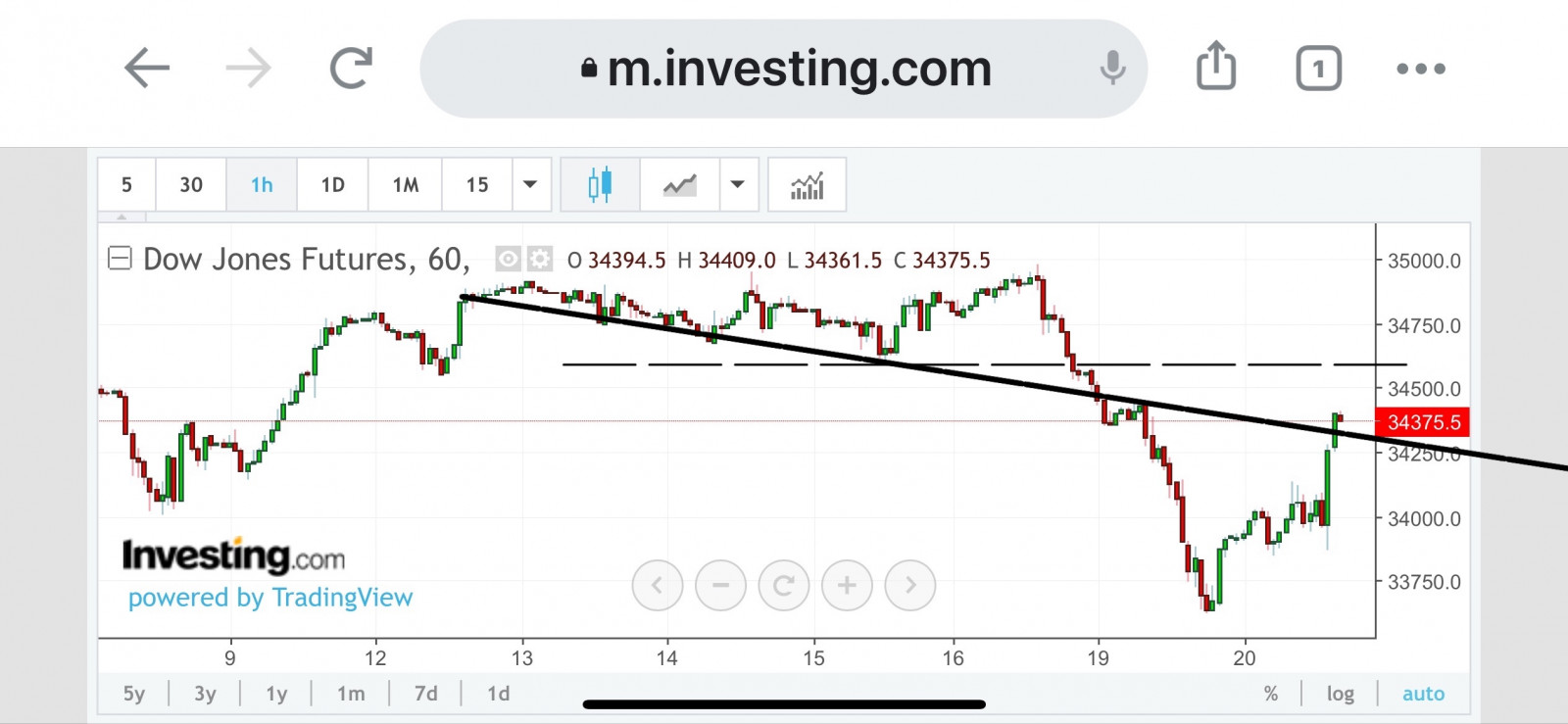Viewport: 1568px width, 724px height.
Task: Click the chart settings gear icon
Action: (540, 259)
